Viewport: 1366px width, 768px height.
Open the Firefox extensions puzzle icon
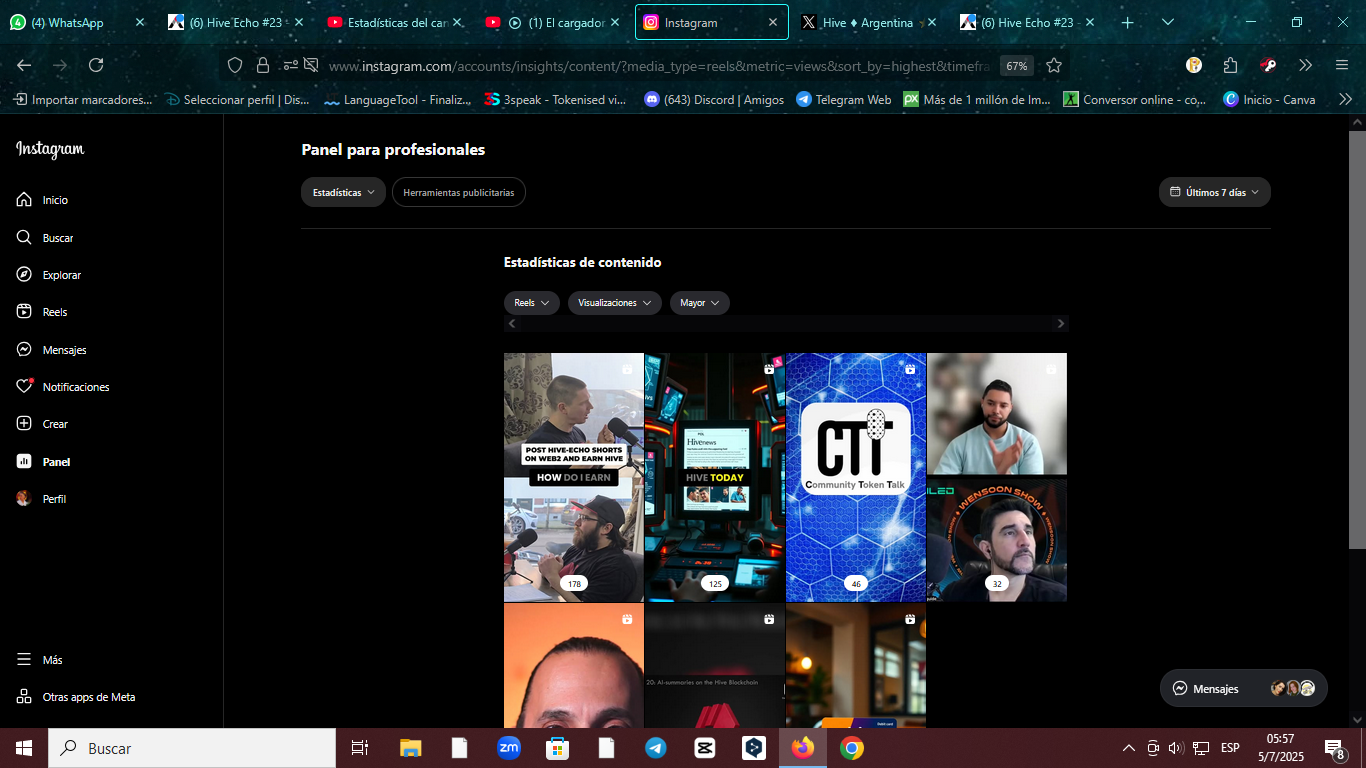(x=1231, y=65)
